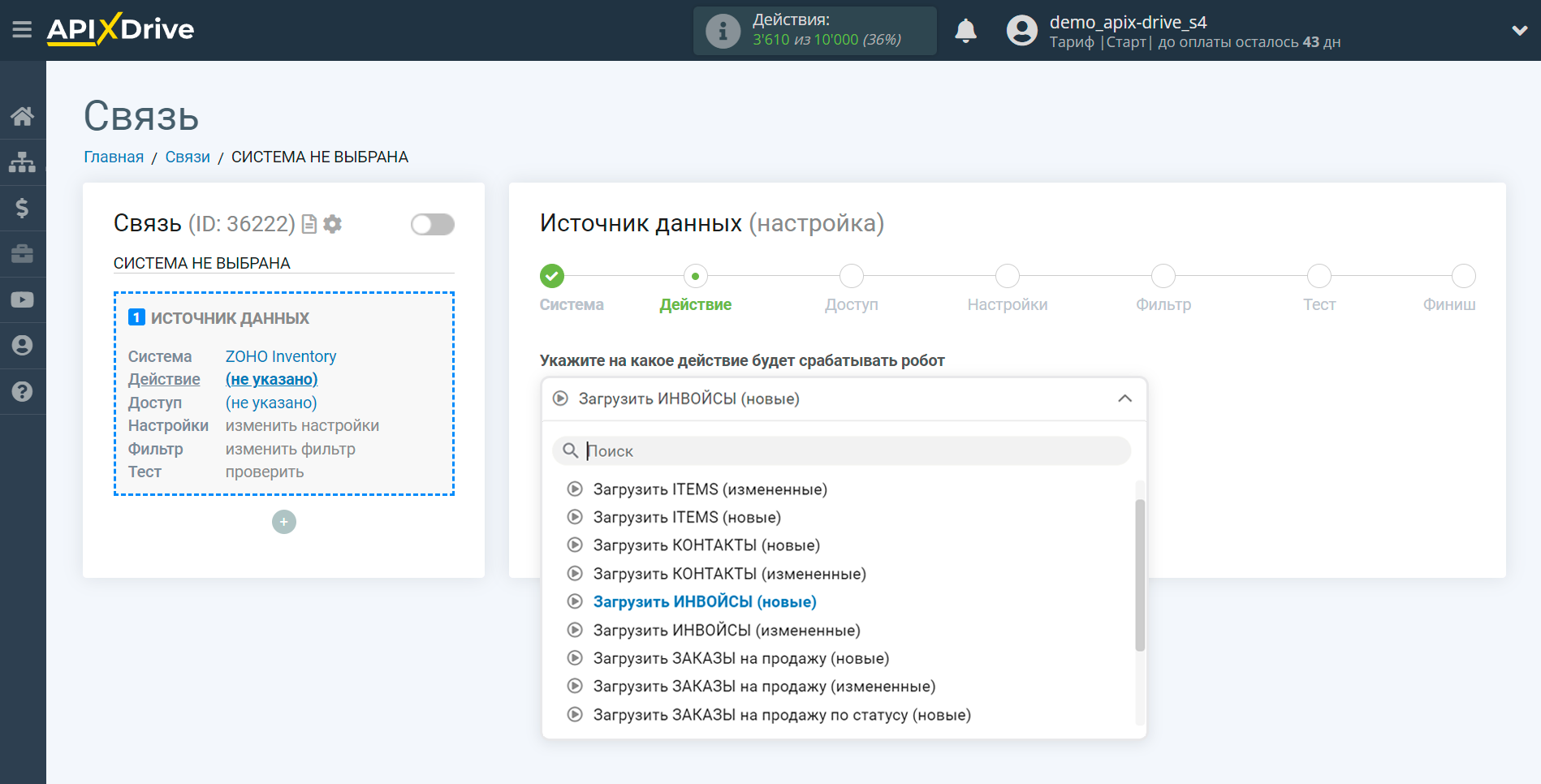
Task: Click the actions usage counter 3'610 из 10'000
Action: point(827,40)
